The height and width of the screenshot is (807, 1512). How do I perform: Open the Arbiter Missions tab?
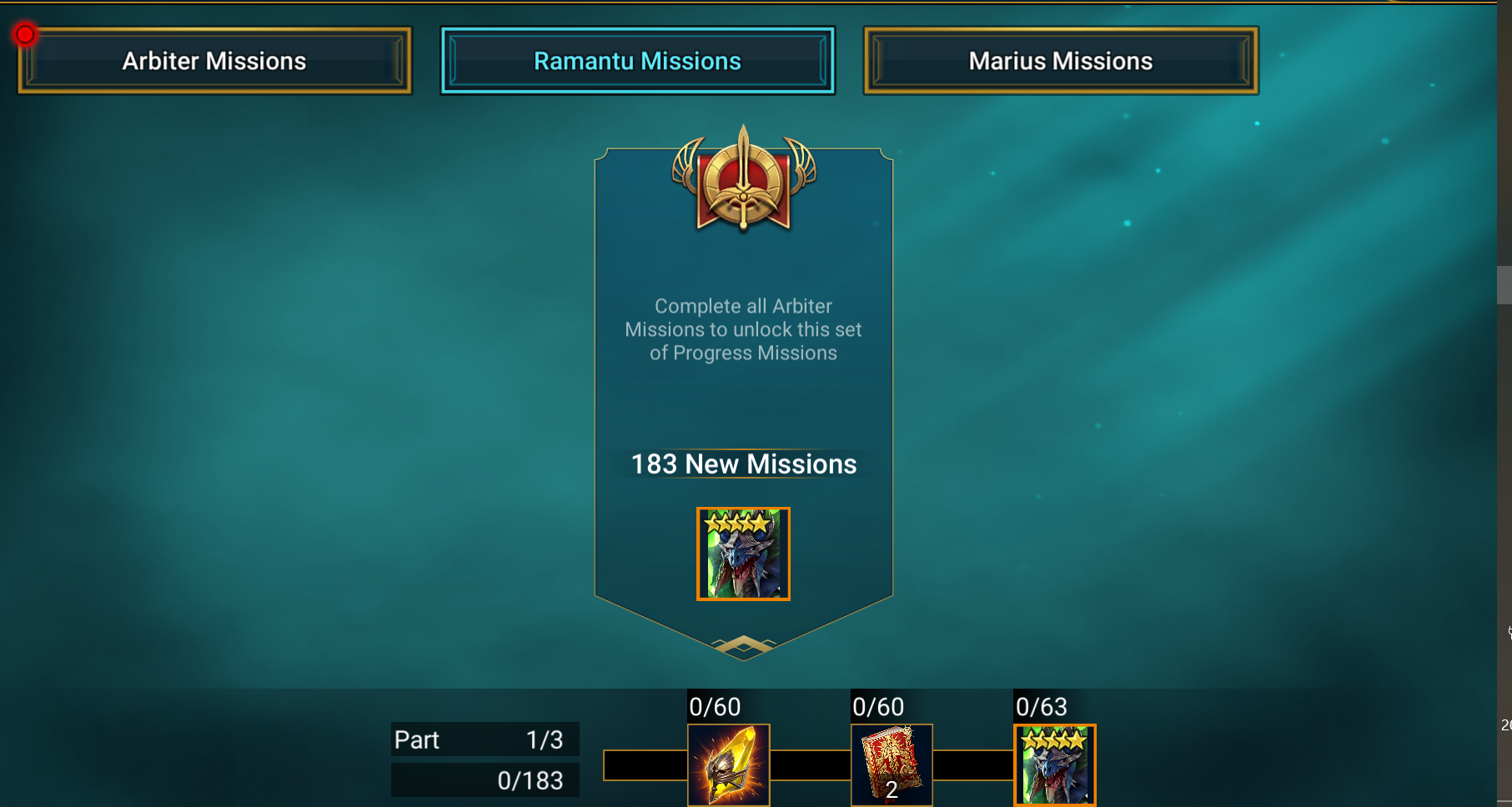click(x=214, y=61)
